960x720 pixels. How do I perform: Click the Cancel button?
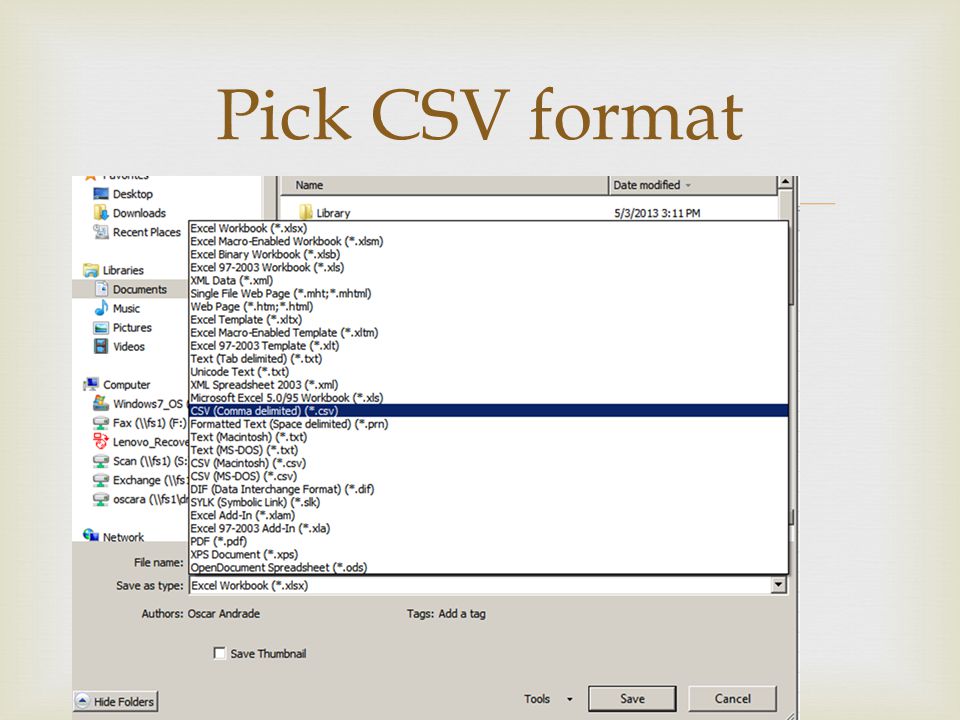(x=732, y=699)
